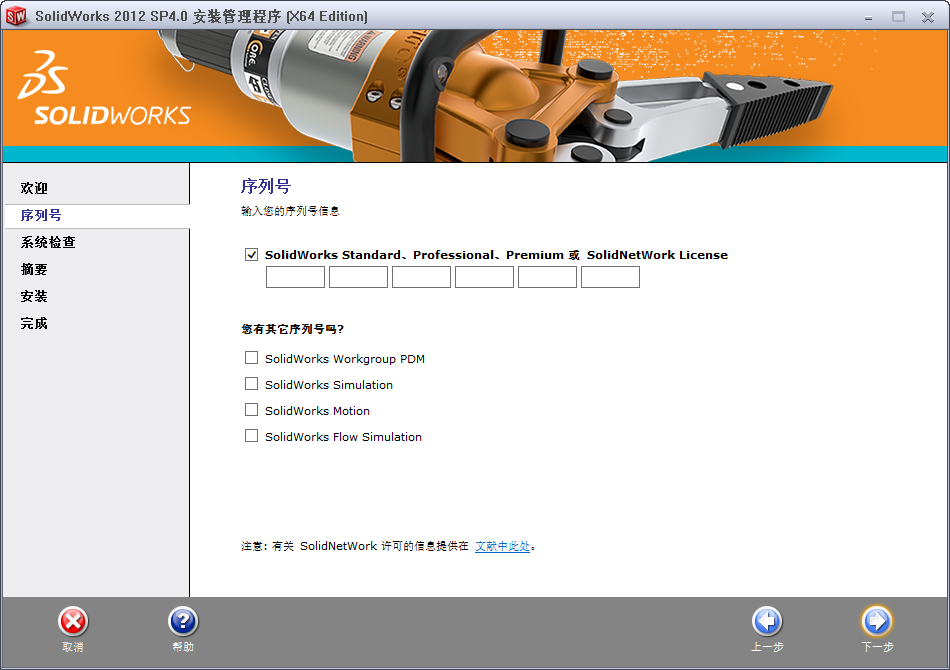Select the 安装 step in sidebar
This screenshot has height=670, width=950.
(34, 296)
